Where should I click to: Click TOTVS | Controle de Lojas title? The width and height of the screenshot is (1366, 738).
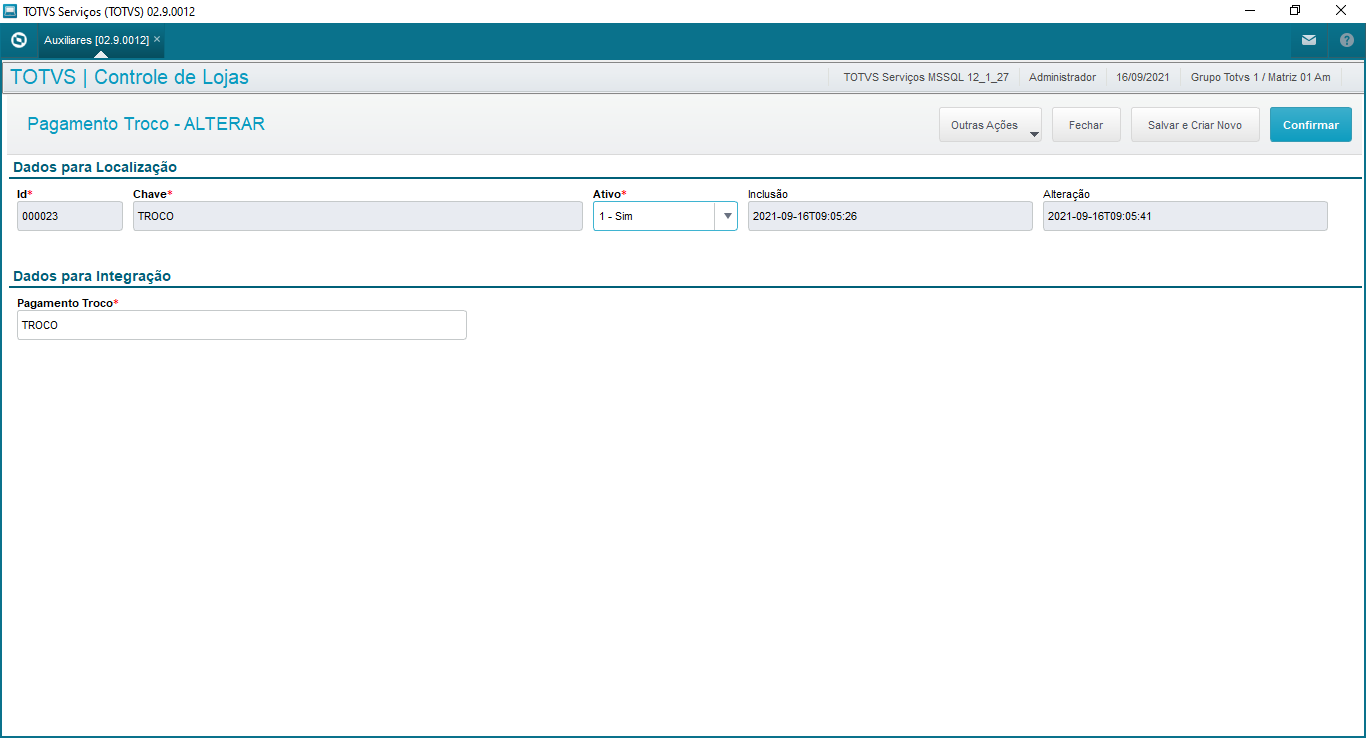click(x=129, y=77)
